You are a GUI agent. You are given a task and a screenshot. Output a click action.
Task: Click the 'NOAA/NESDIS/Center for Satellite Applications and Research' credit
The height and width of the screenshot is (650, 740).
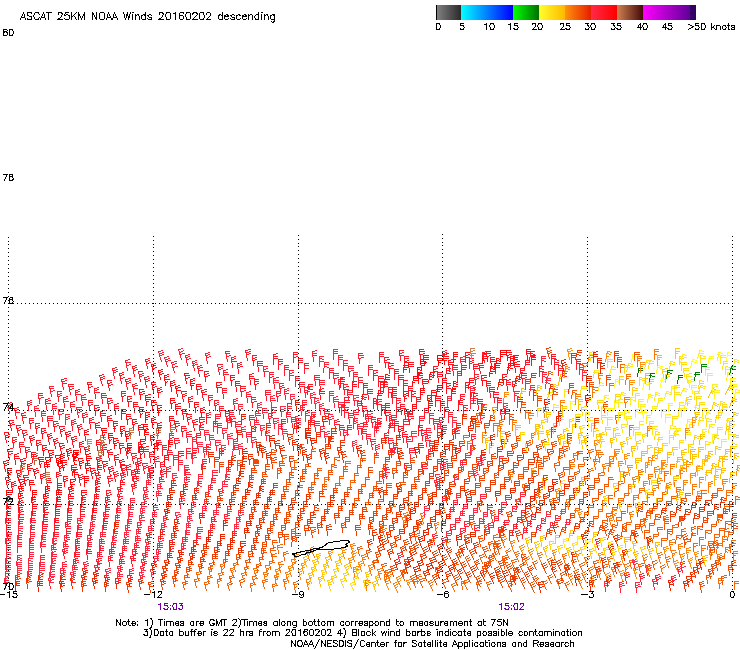click(432, 644)
